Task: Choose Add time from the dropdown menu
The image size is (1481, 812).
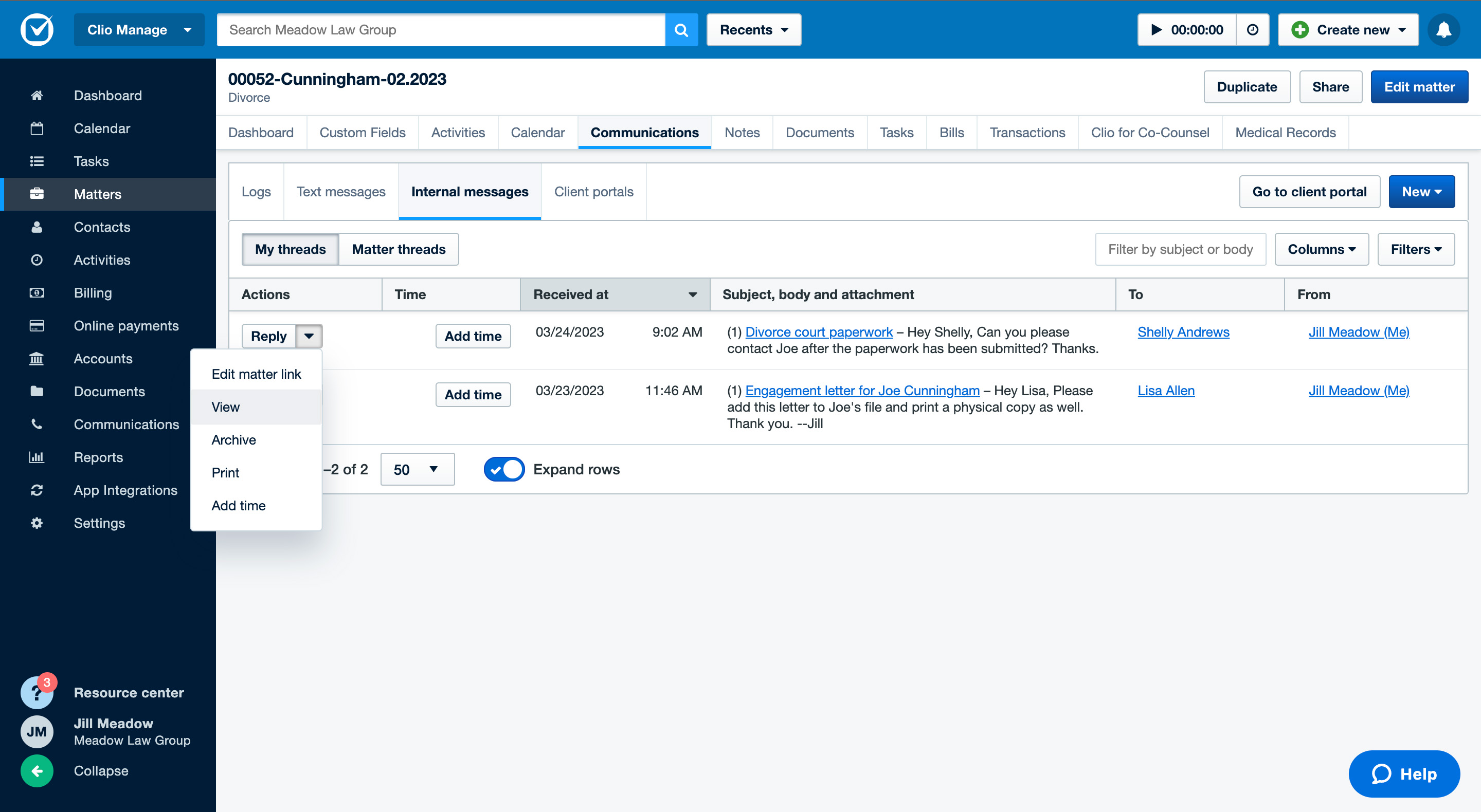Action: pyautogui.click(x=257, y=506)
